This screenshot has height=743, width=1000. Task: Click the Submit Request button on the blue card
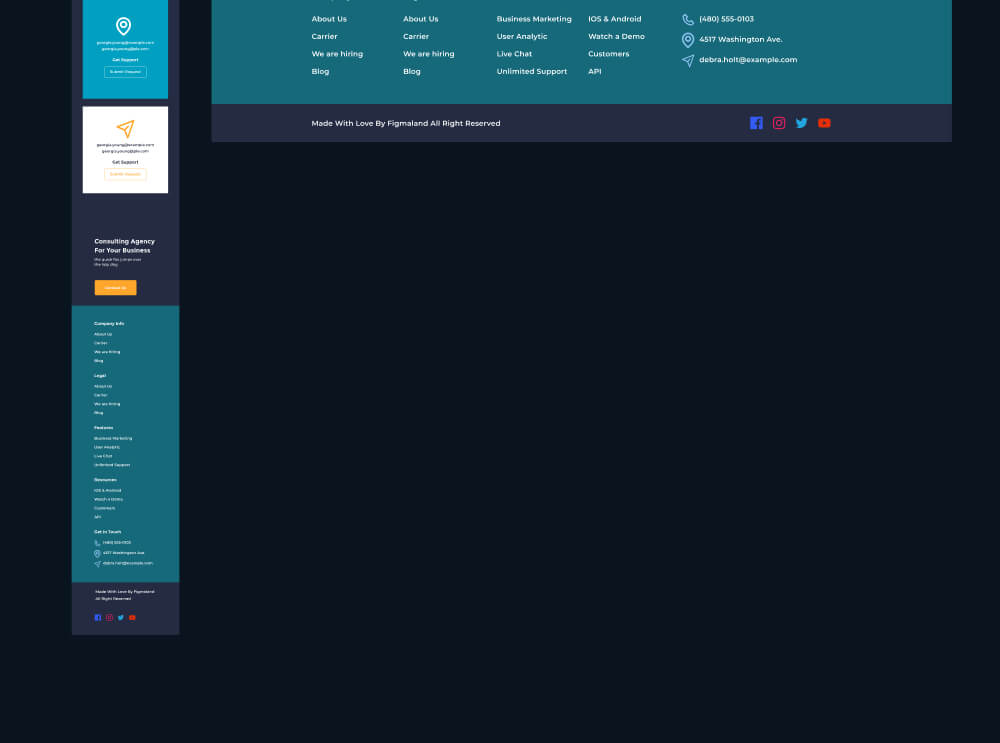(125, 72)
